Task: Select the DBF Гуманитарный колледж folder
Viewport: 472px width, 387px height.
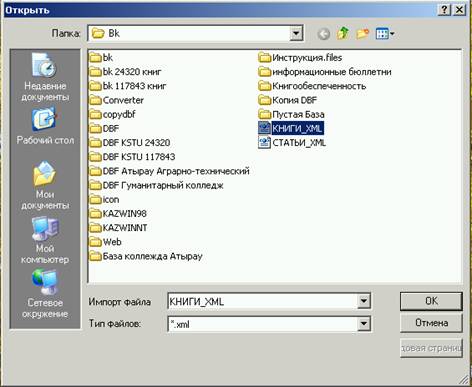Action: [156, 185]
